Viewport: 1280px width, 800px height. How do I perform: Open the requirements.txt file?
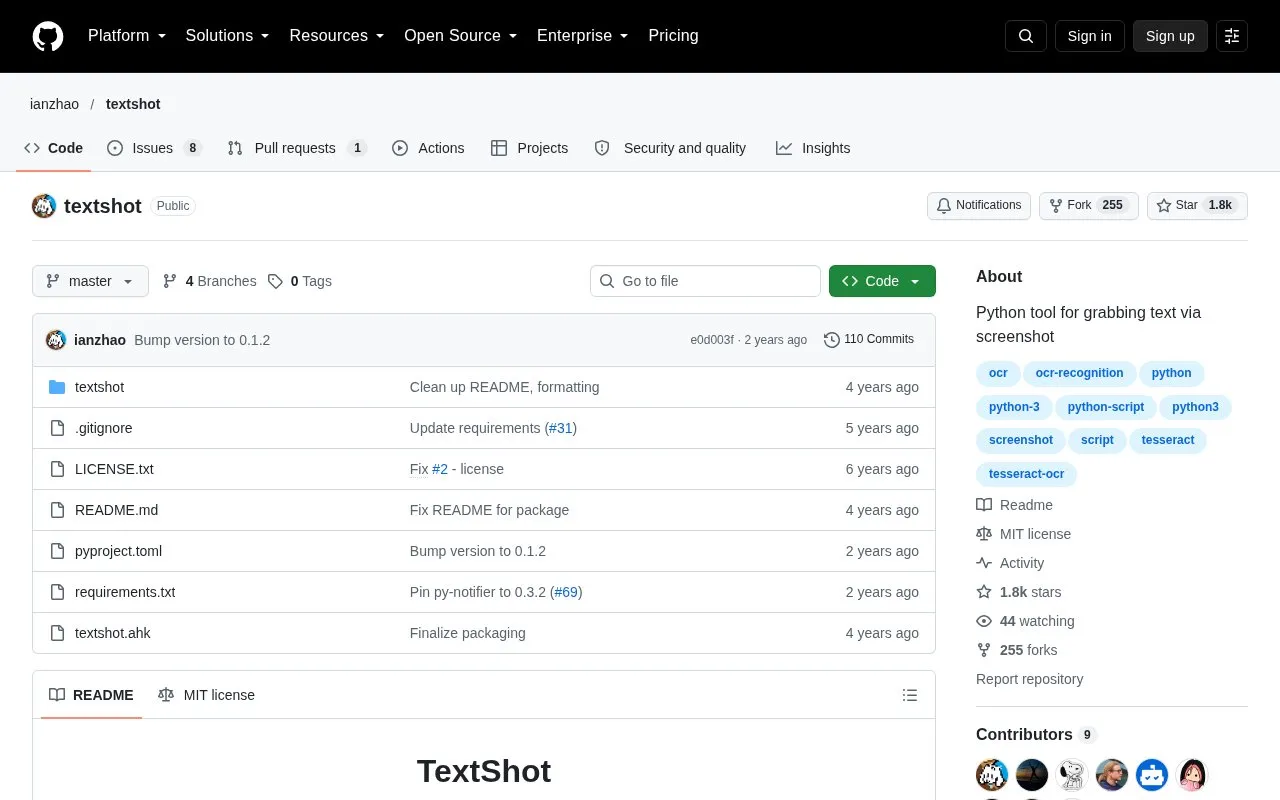pyautogui.click(x=125, y=592)
